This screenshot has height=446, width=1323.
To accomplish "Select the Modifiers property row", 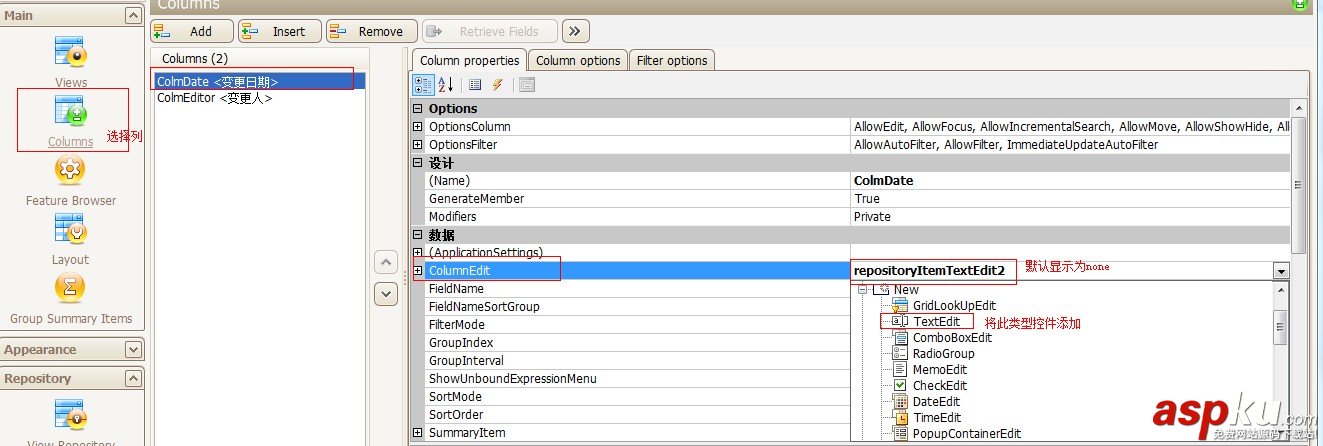I will [638, 217].
